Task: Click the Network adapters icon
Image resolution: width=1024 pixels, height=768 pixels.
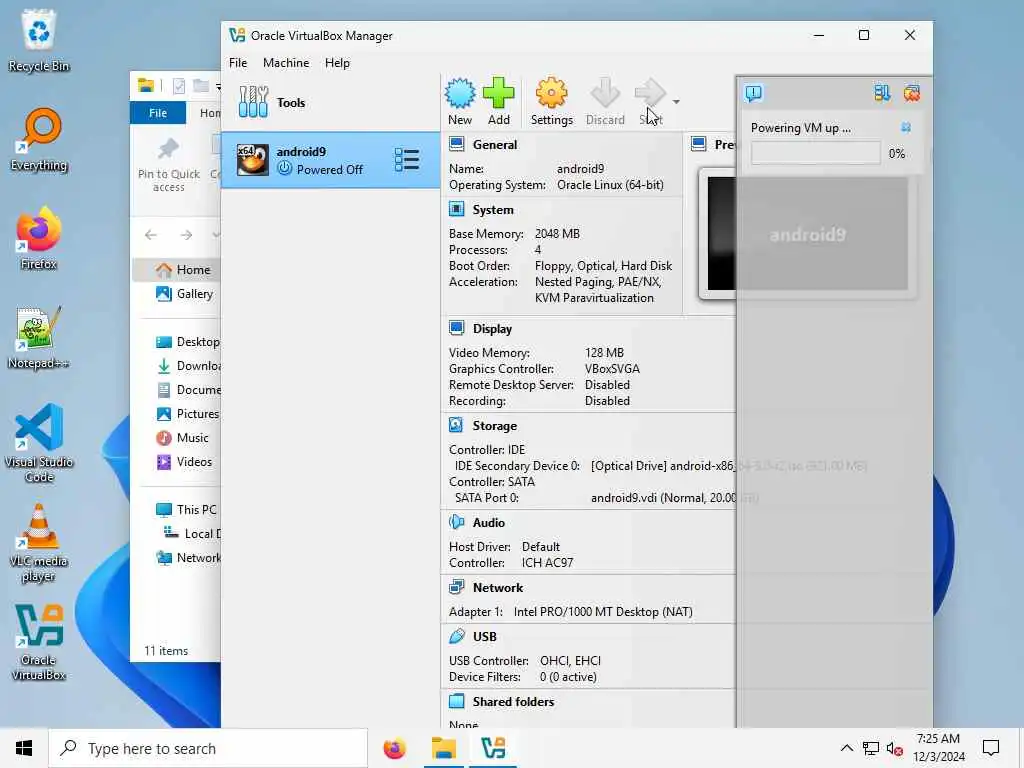Action: (x=456, y=587)
